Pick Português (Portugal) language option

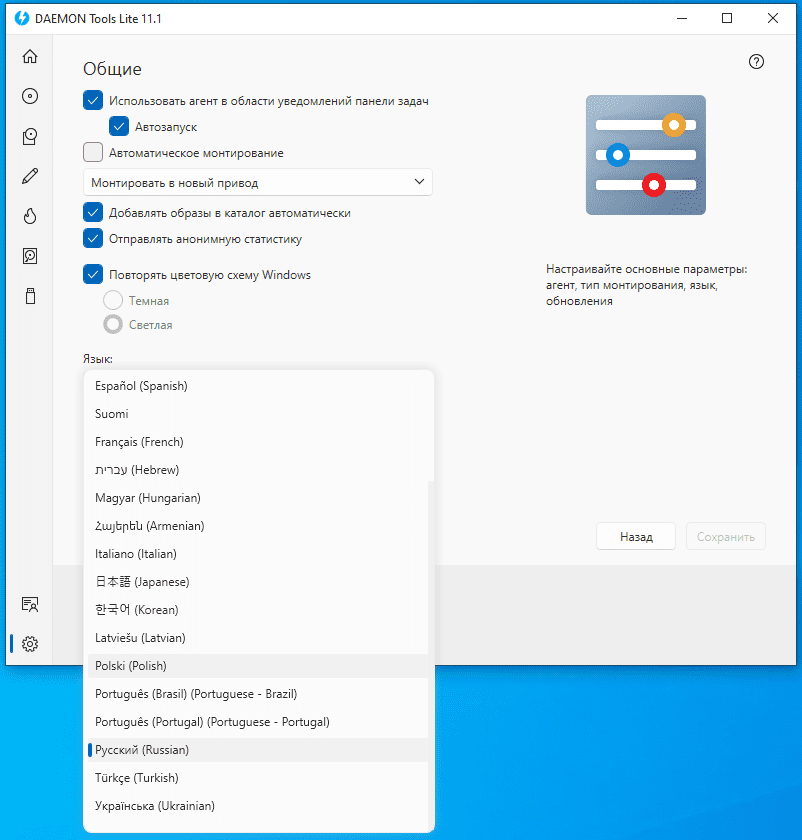coord(258,722)
